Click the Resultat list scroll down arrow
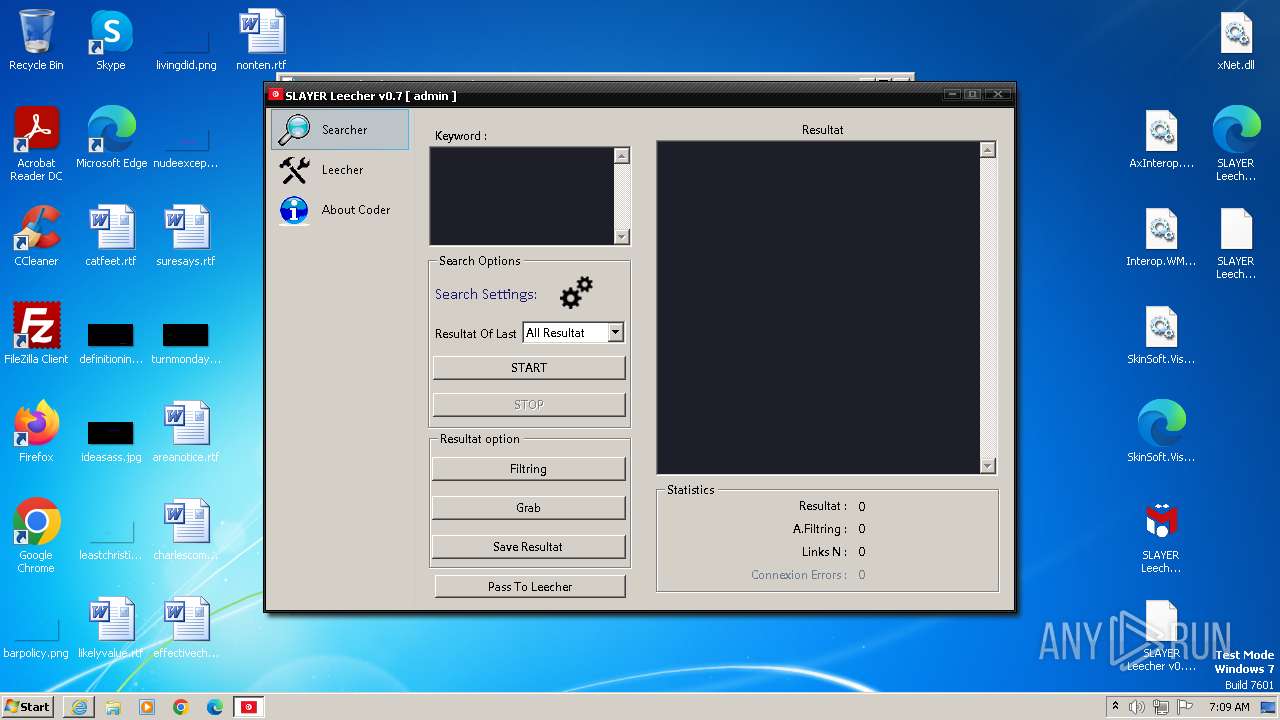The width and height of the screenshot is (1280, 720). [x=988, y=465]
